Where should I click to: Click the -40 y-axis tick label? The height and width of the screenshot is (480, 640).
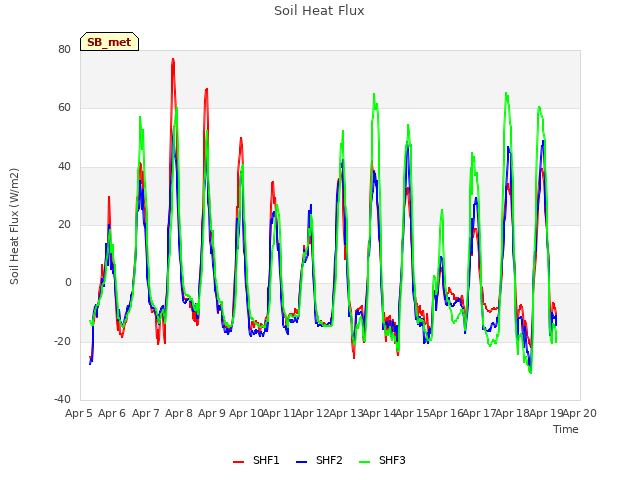point(62,399)
